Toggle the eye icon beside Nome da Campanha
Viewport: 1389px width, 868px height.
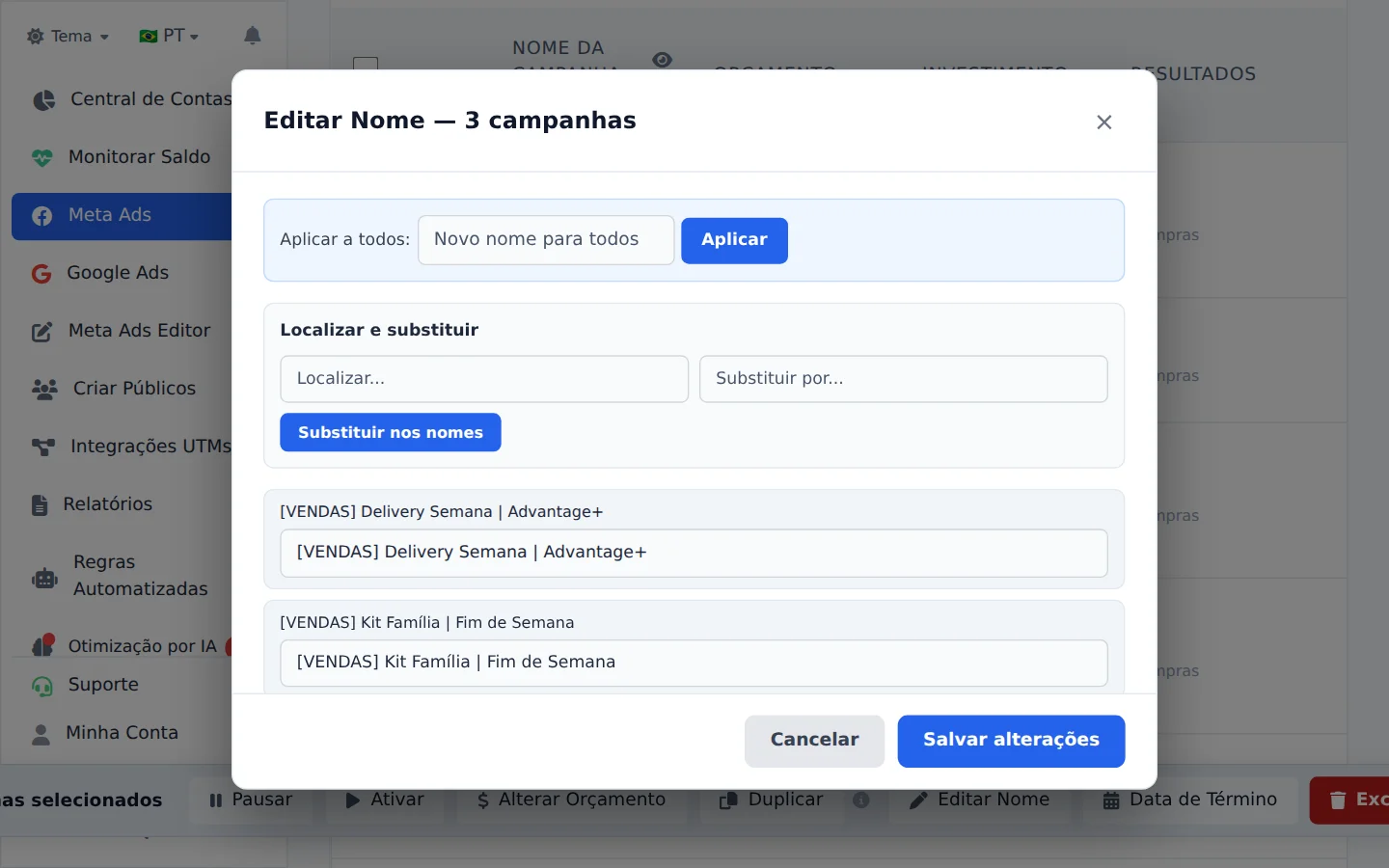coord(662,60)
